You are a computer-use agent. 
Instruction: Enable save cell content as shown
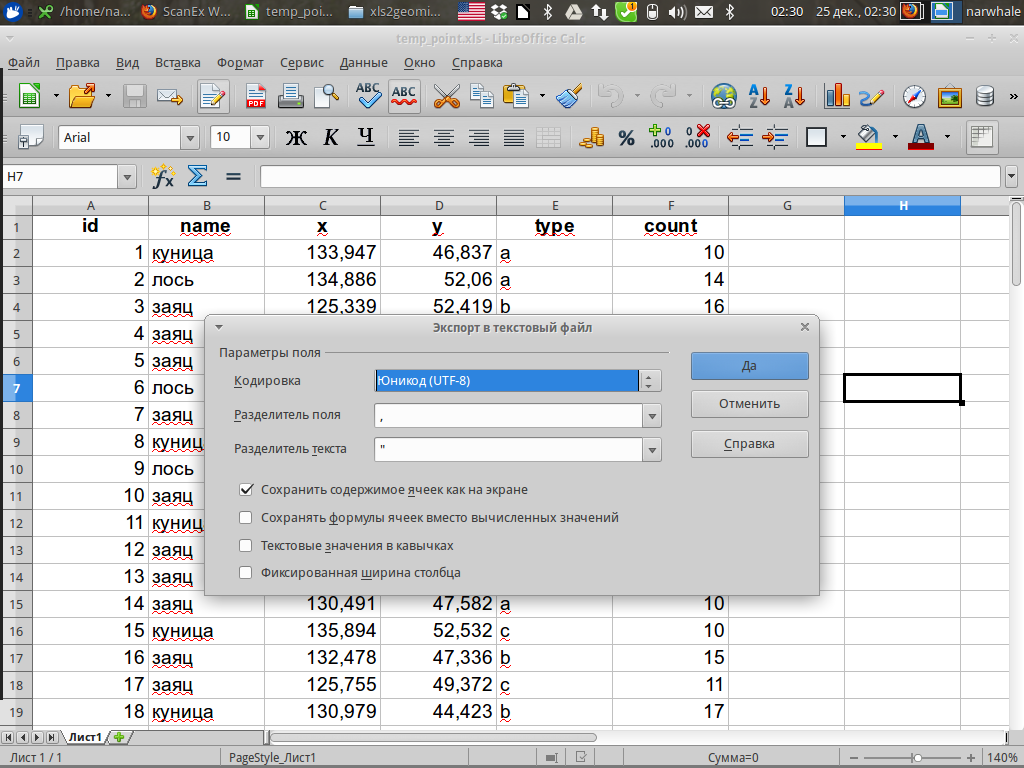click(x=246, y=490)
